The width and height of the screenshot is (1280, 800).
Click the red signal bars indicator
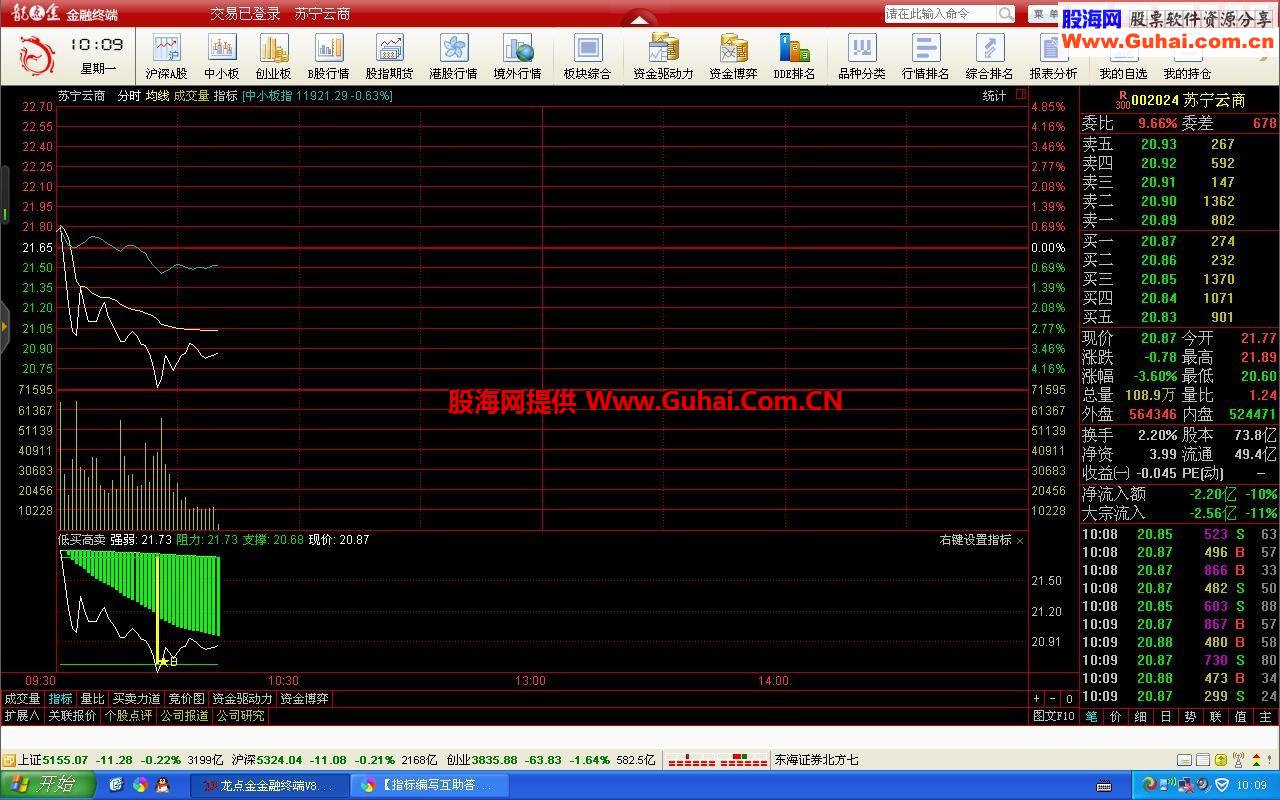click(x=717, y=760)
